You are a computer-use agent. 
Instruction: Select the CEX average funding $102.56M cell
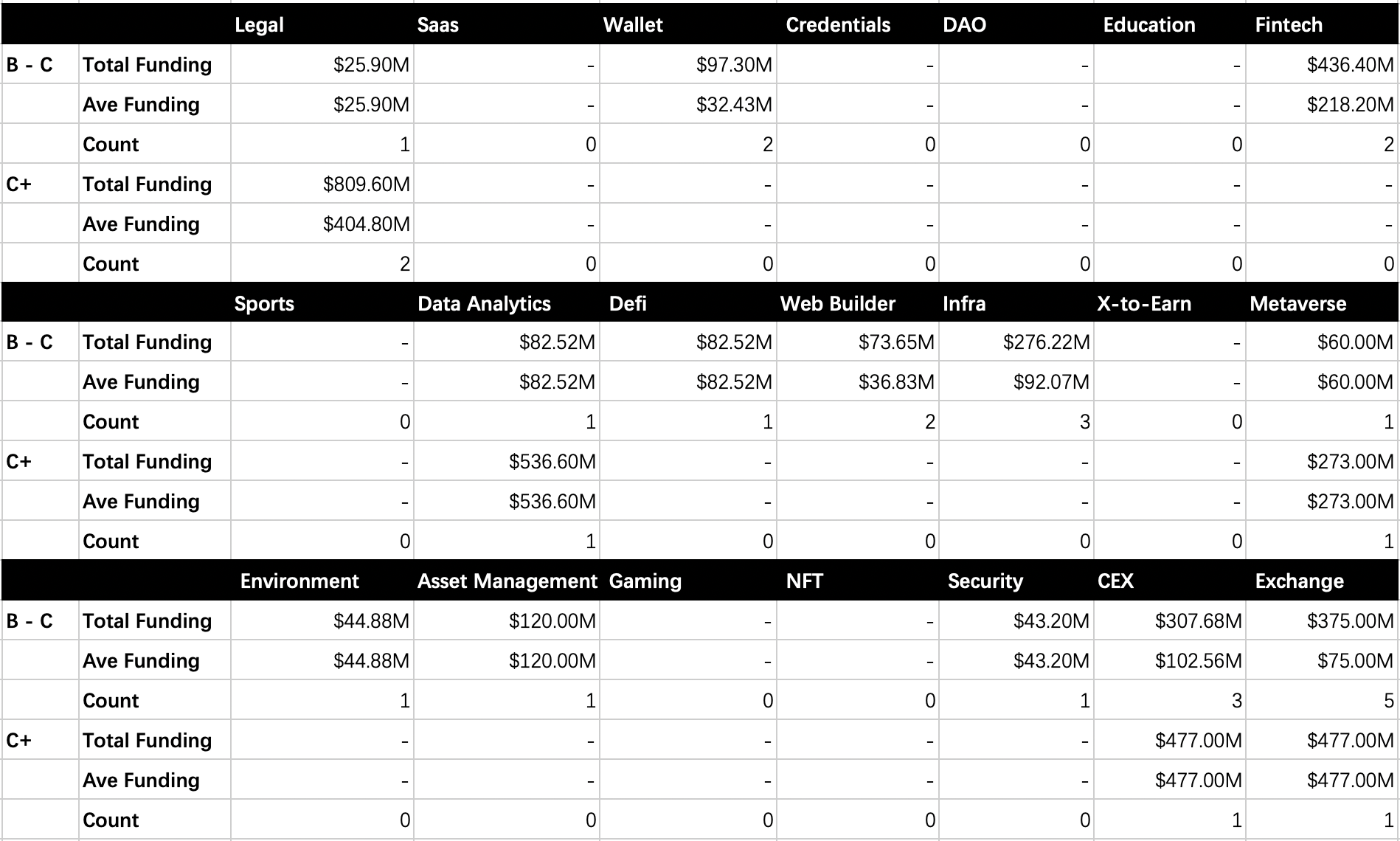[x=1170, y=660]
